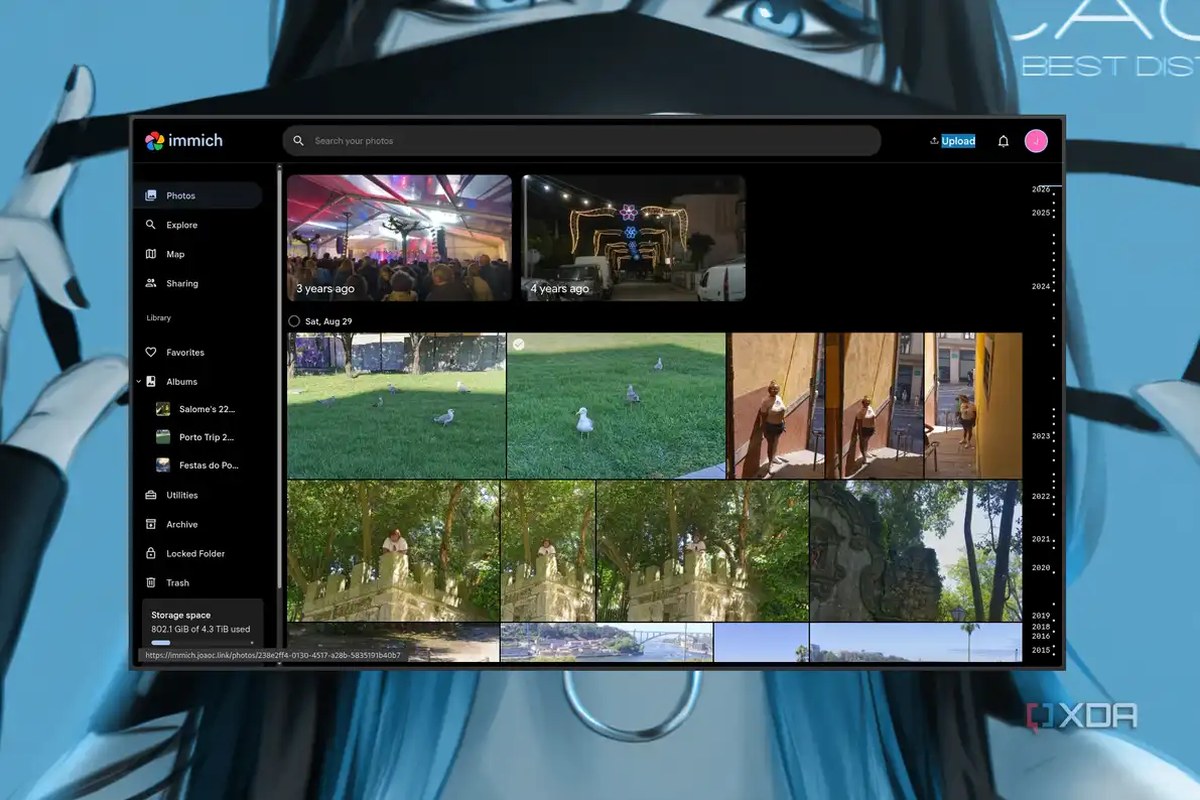
Task: Open Locked Folder in sidebar
Action: 198,553
